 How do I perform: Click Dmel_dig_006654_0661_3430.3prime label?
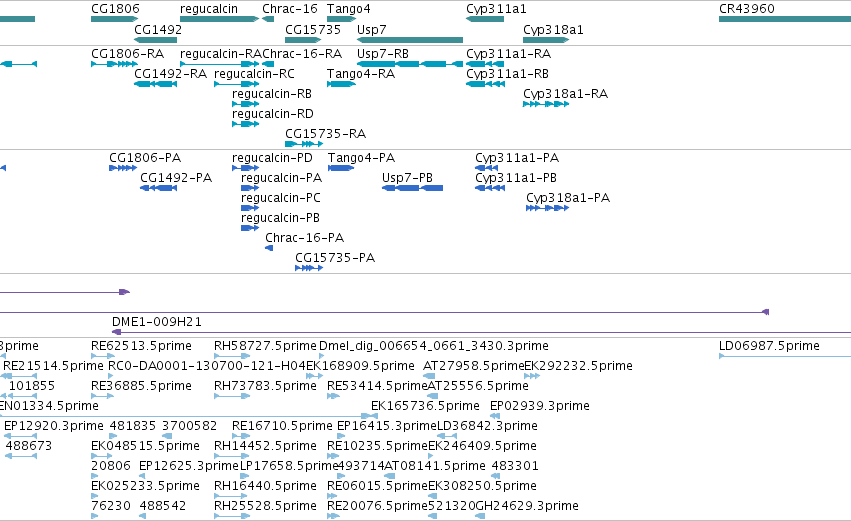[434, 346]
